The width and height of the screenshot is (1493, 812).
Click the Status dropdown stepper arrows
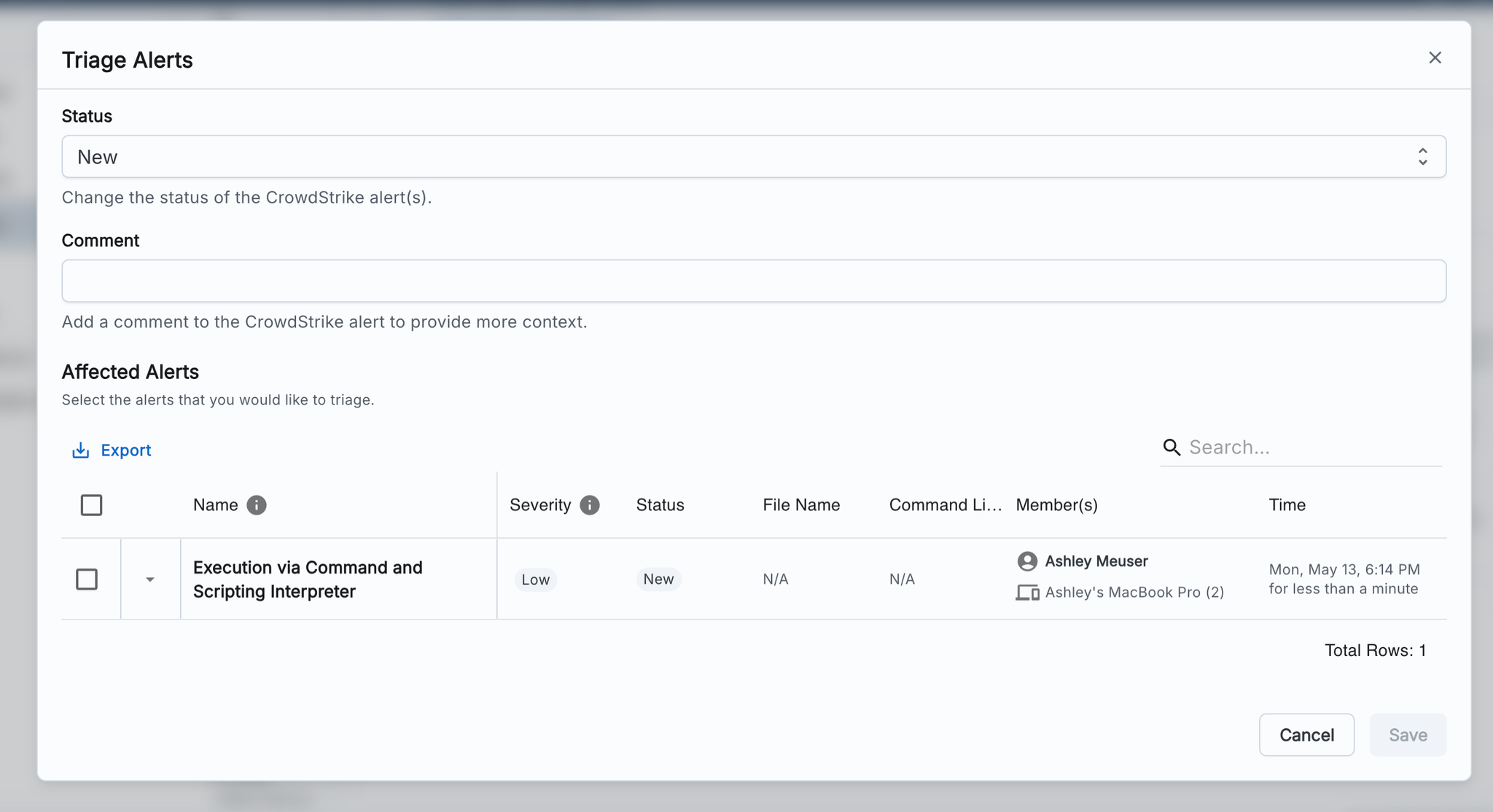[x=1422, y=157]
